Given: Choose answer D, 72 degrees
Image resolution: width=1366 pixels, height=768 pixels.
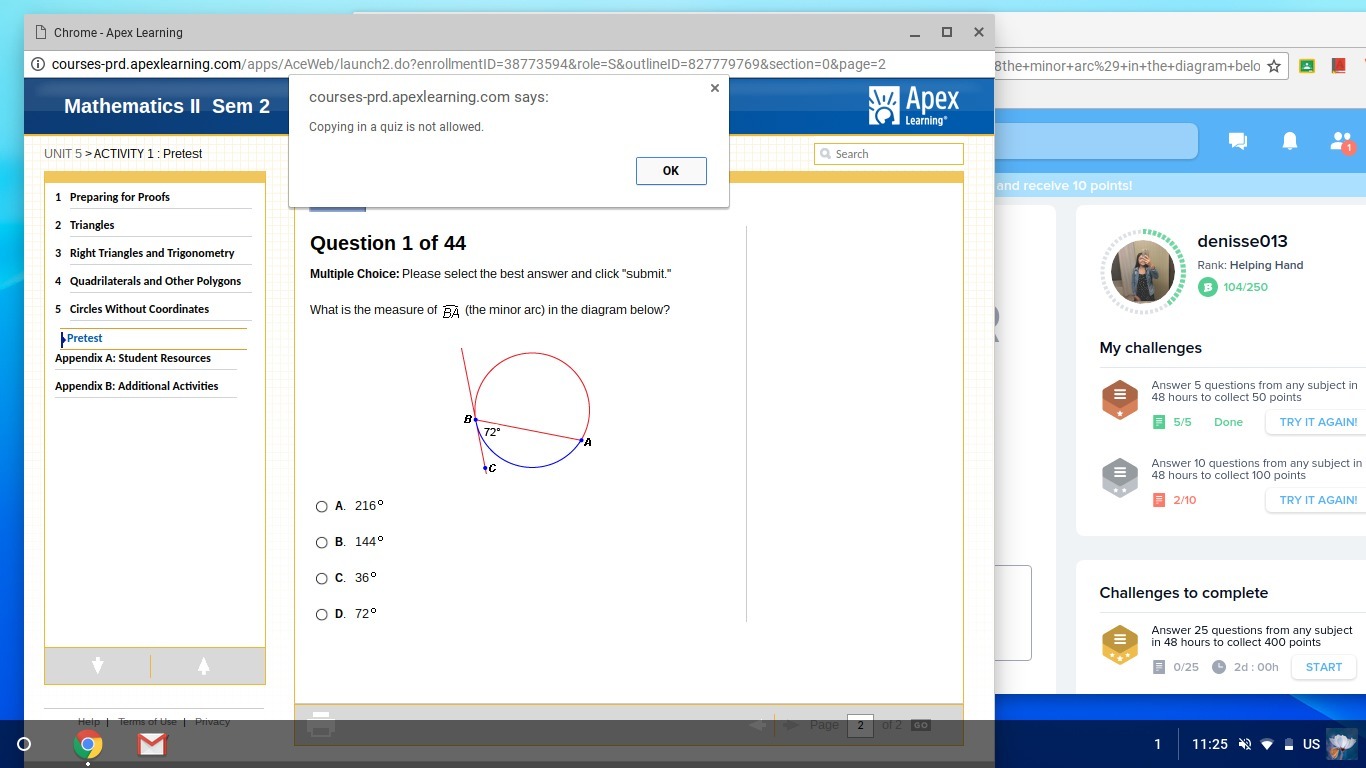Looking at the screenshot, I should coord(322,615).
